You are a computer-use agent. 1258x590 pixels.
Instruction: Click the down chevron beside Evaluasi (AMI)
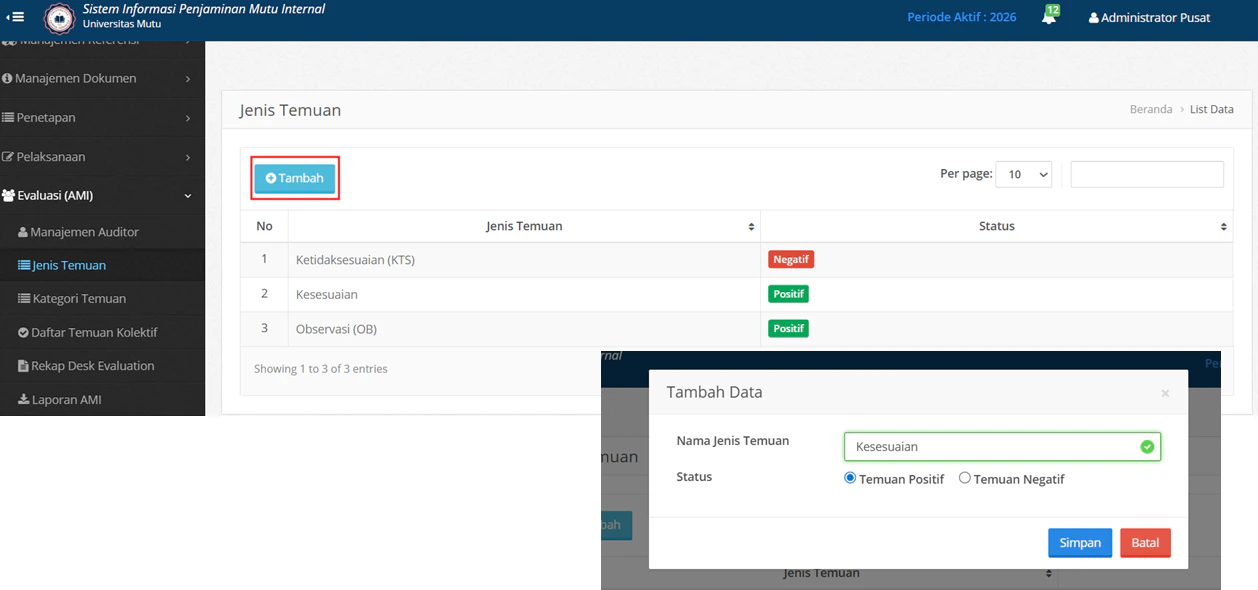click(188, 196)
